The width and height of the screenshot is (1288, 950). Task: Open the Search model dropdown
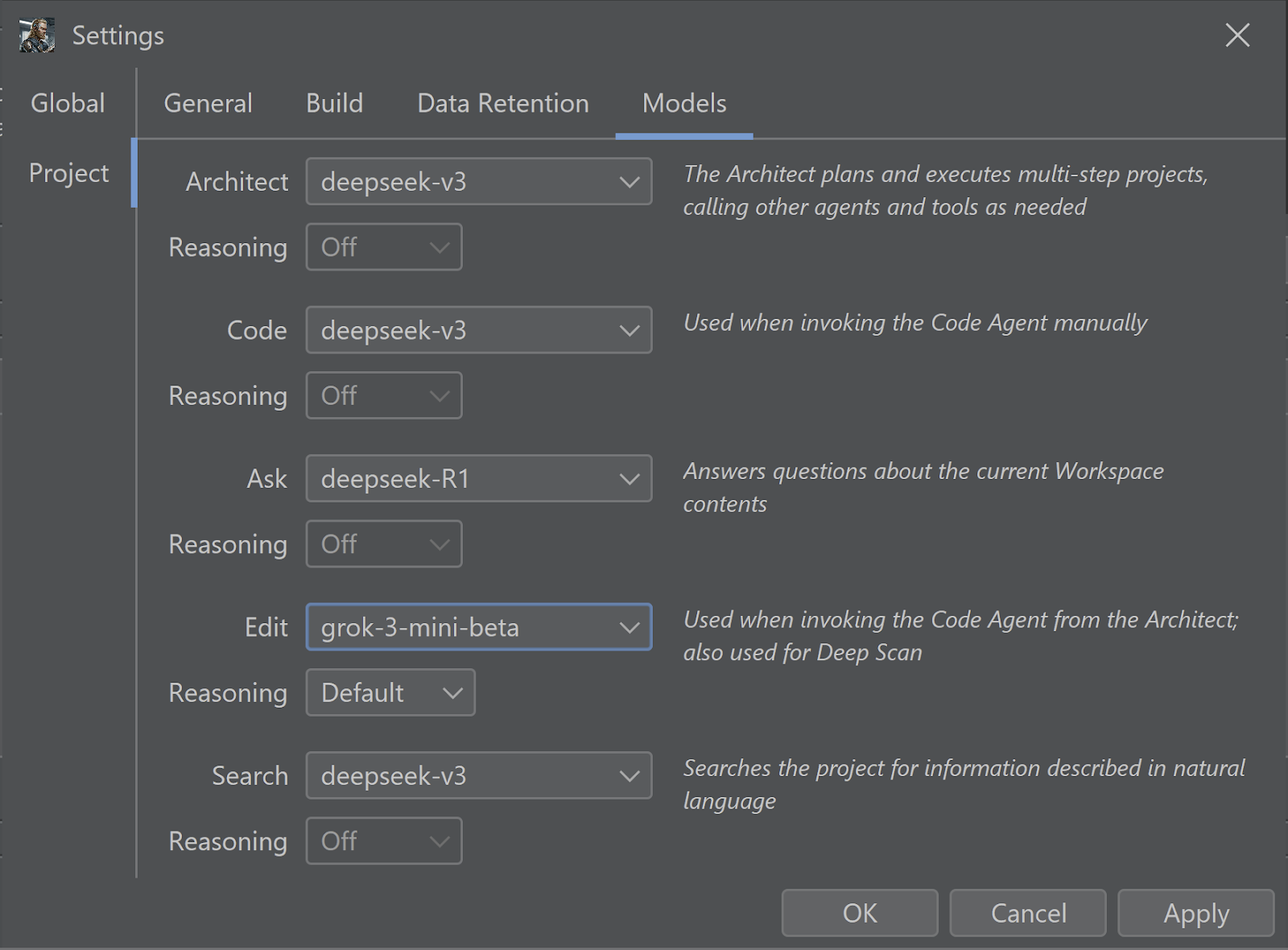coord(478,776)
